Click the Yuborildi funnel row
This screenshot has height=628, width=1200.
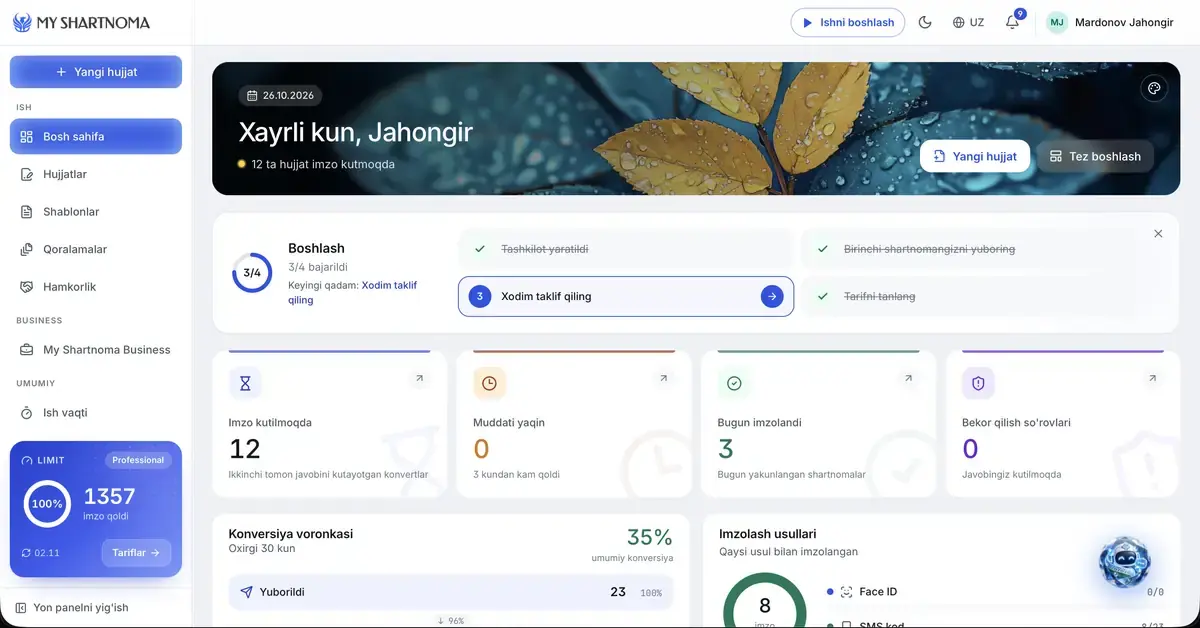point(451,592)
